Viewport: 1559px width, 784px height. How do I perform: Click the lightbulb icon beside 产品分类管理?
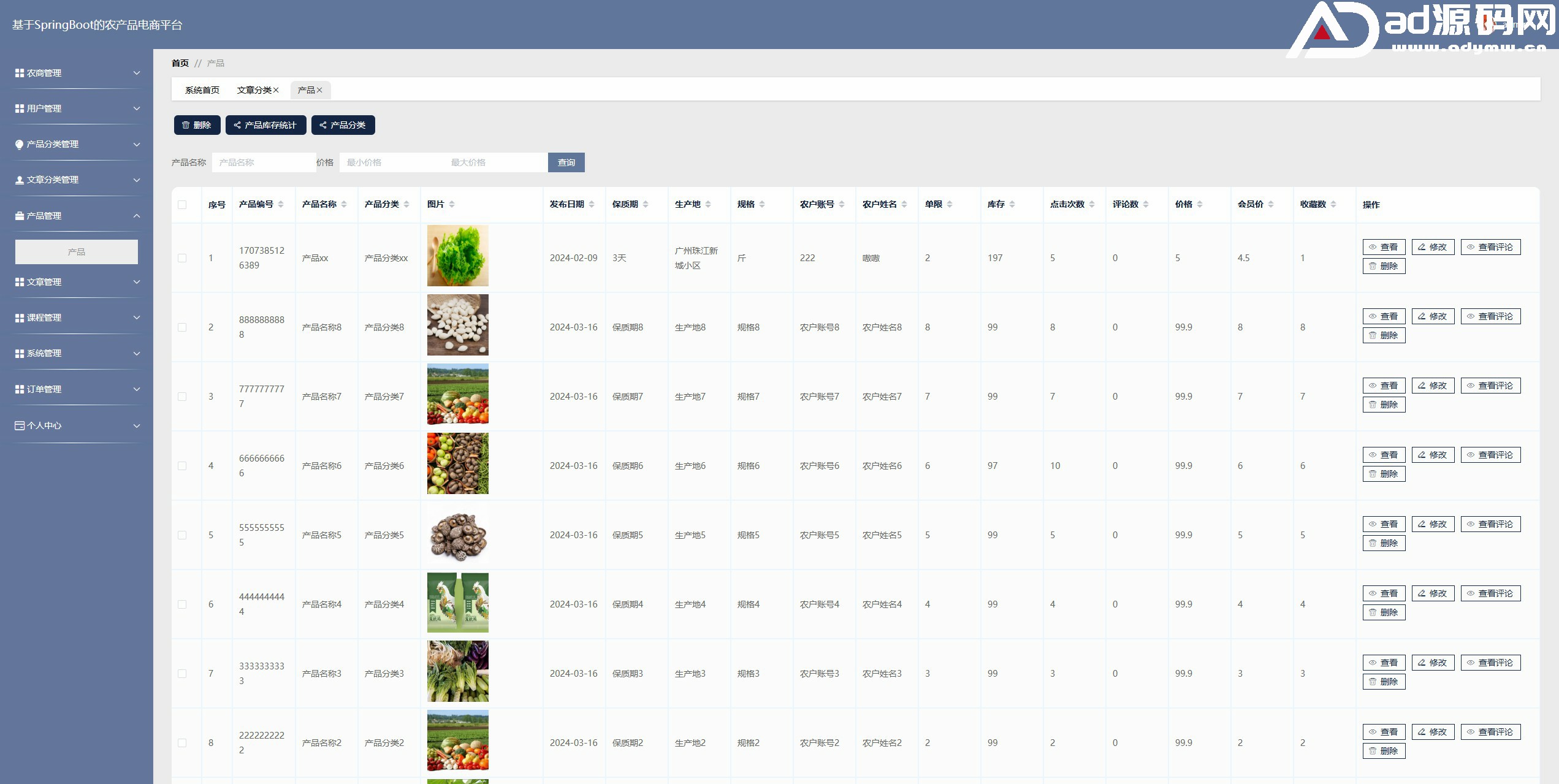(x=20, y=145)
